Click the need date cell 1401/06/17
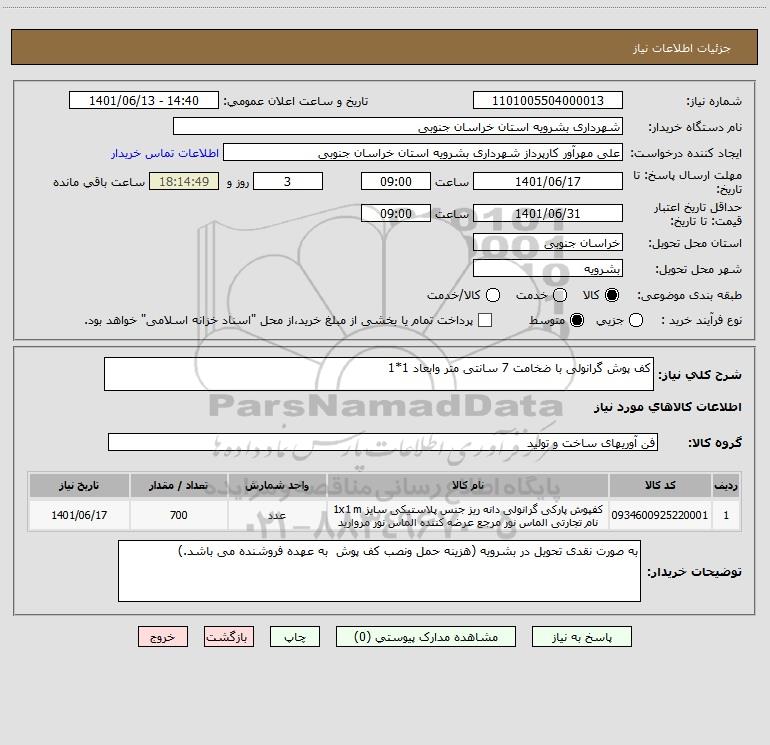Image resolution: width=770 pixels, height=745 pixels. click(x=79, y=515)
